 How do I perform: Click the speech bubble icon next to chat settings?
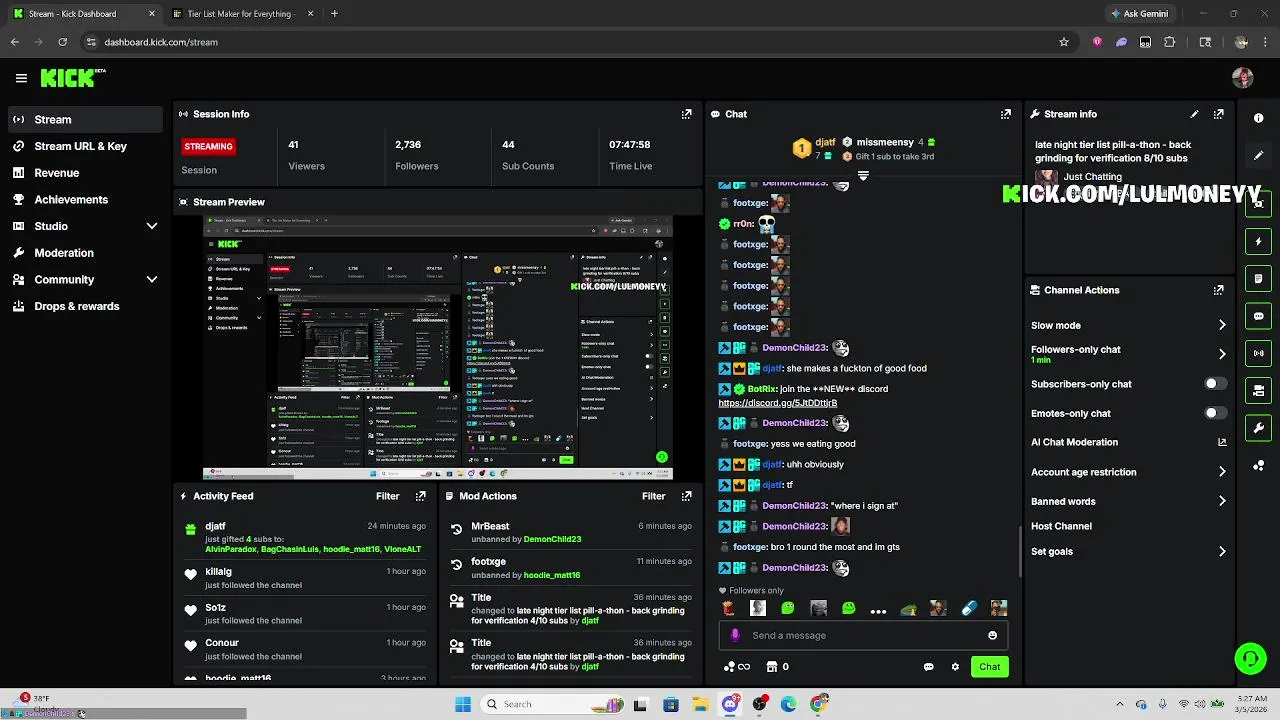click(x=928, y=667)
